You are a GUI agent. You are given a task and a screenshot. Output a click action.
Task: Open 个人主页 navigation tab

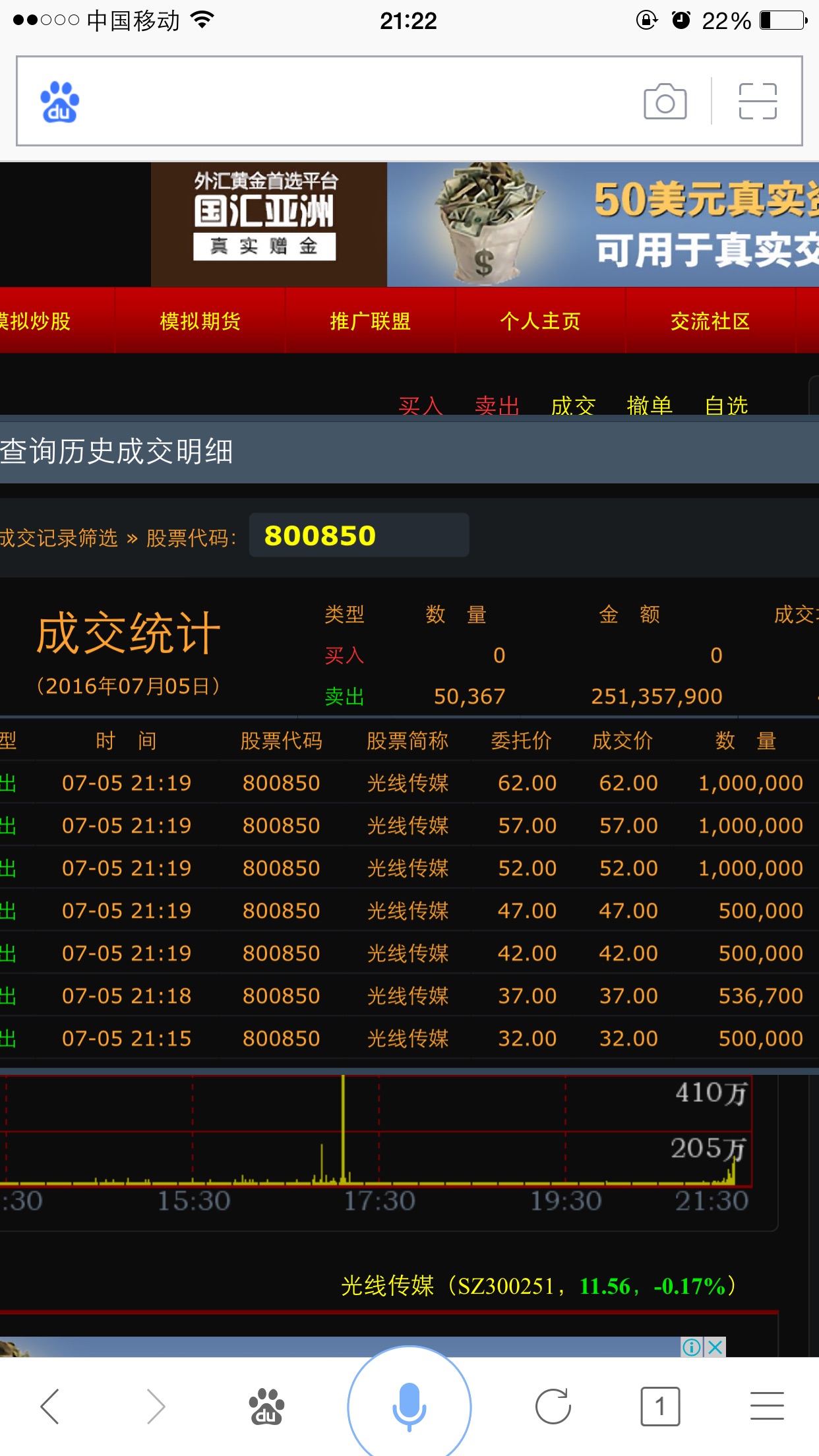(x=540, y=321)
